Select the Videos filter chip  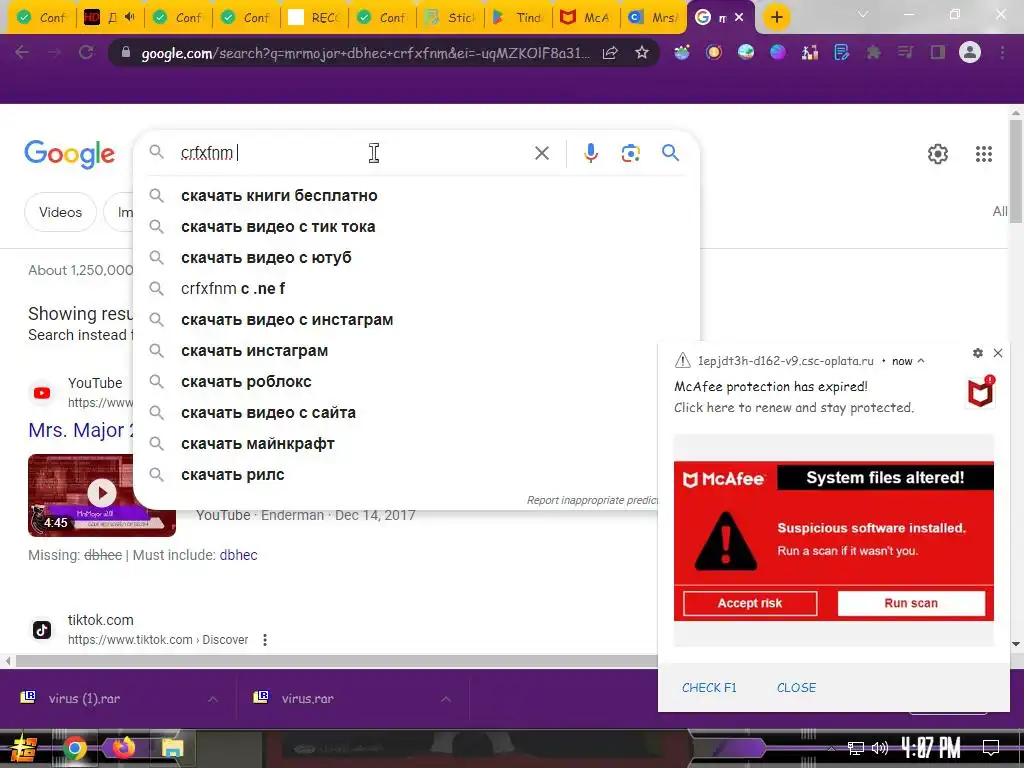(60, 212)
